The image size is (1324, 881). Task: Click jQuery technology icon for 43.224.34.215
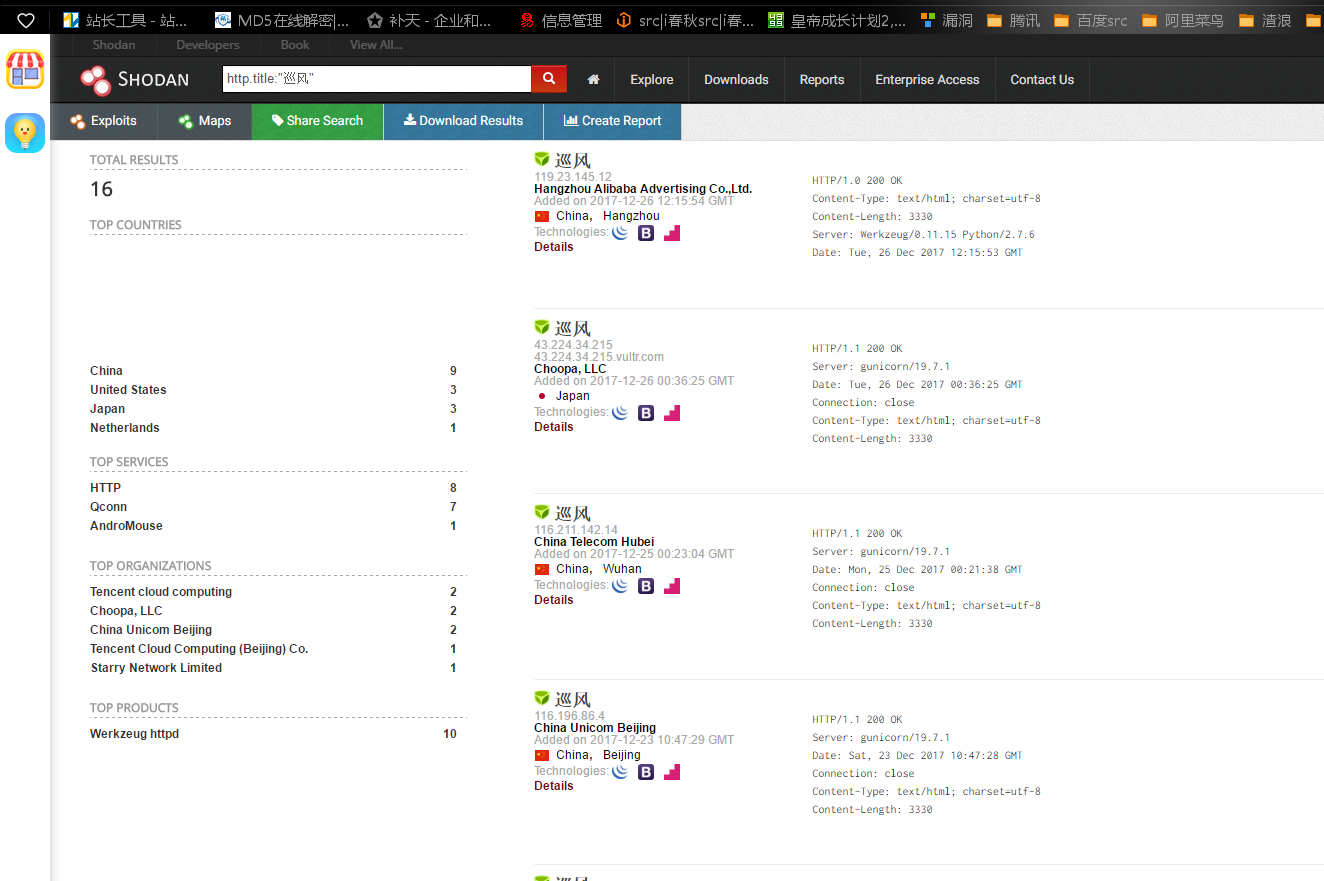tap(620, 413)
